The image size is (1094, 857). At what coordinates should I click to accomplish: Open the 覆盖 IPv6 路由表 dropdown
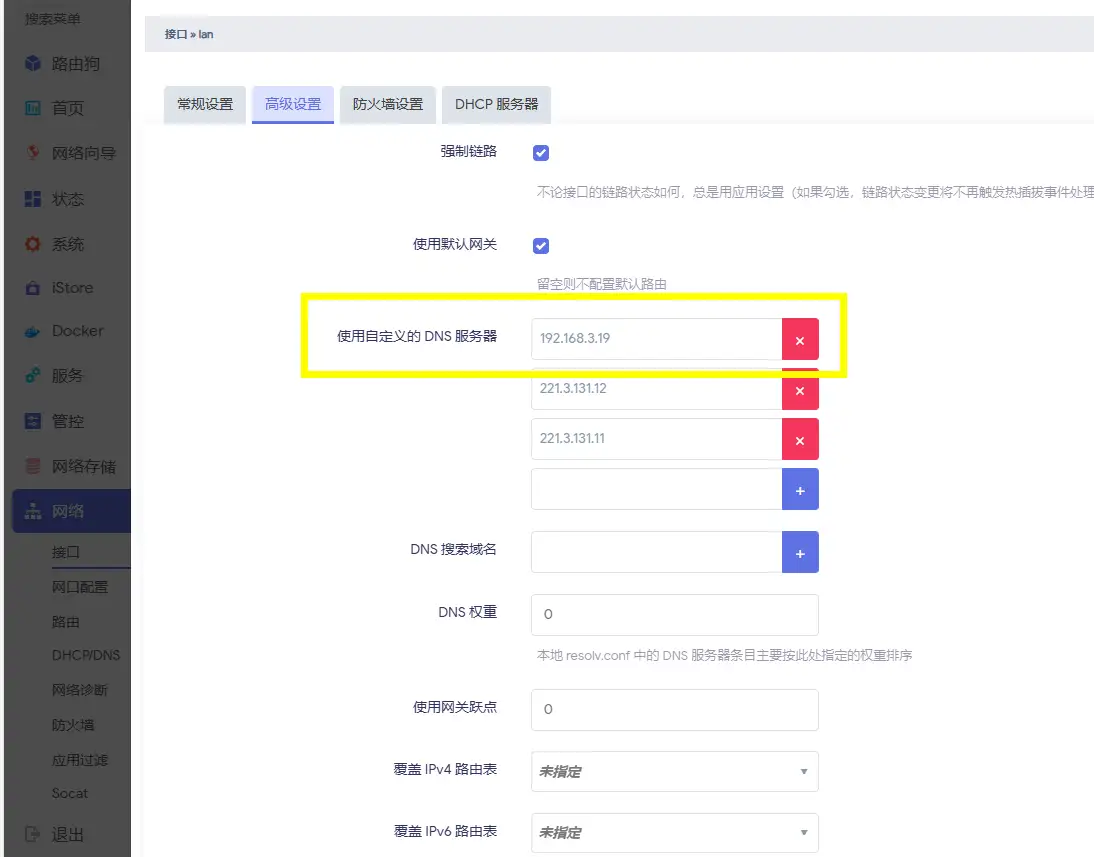(x=675, y=832)
